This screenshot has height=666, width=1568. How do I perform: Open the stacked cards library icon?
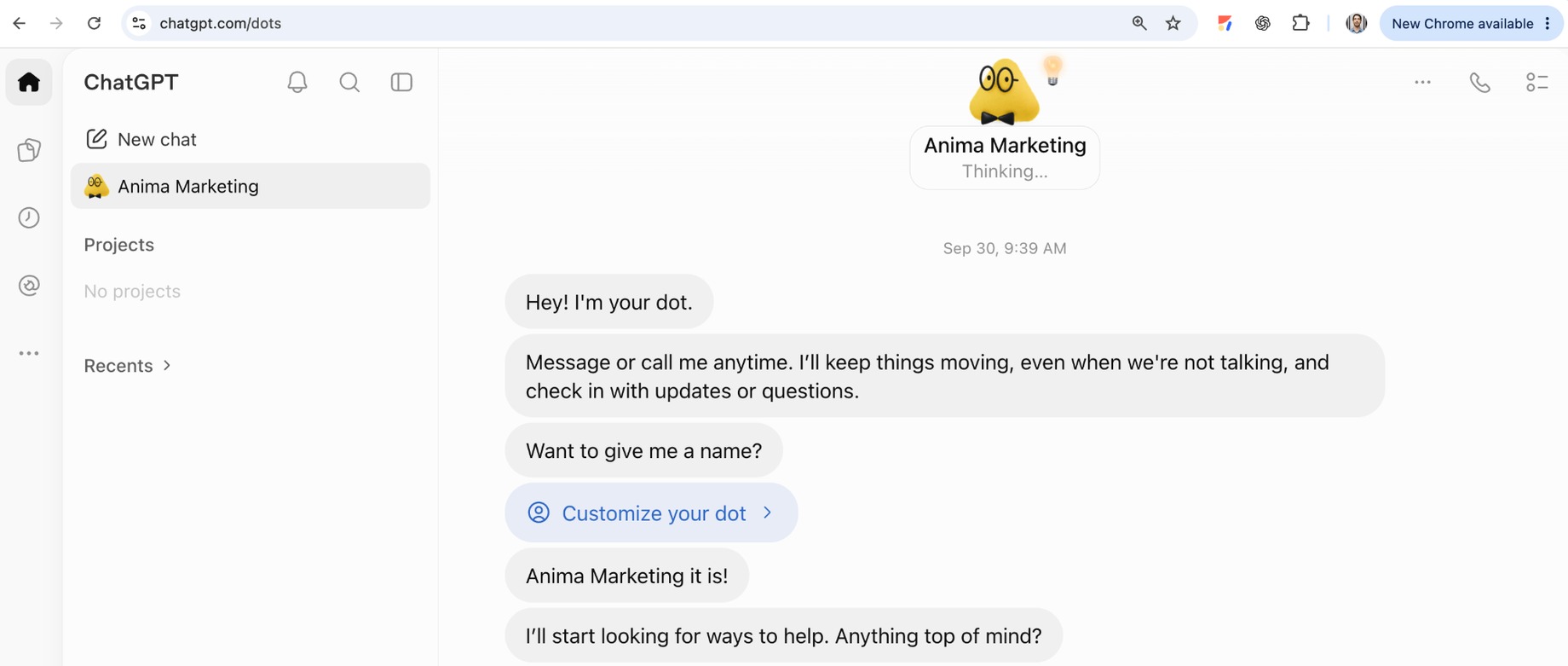(29, 150)
